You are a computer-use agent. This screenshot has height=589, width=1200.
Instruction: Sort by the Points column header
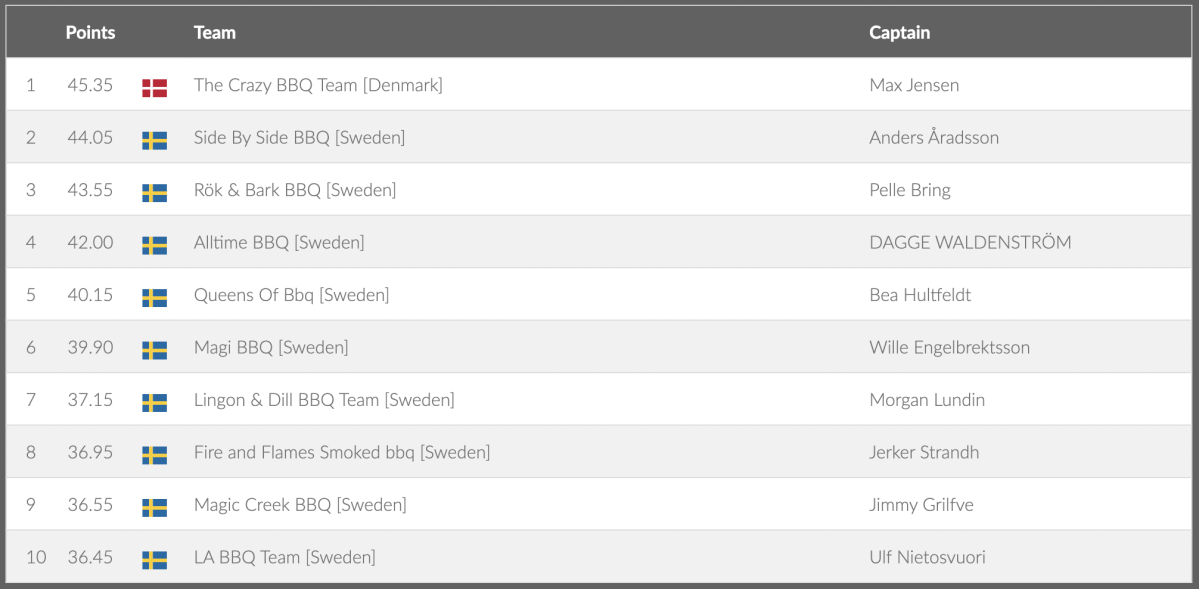point(90,33)
